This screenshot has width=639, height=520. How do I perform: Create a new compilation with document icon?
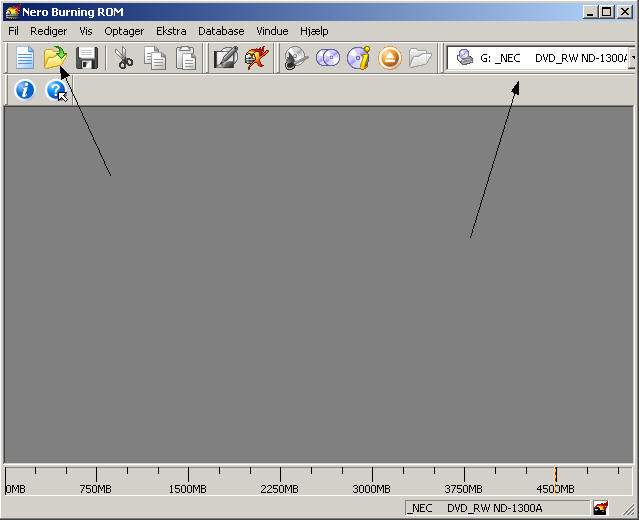[x=24, y=58]
